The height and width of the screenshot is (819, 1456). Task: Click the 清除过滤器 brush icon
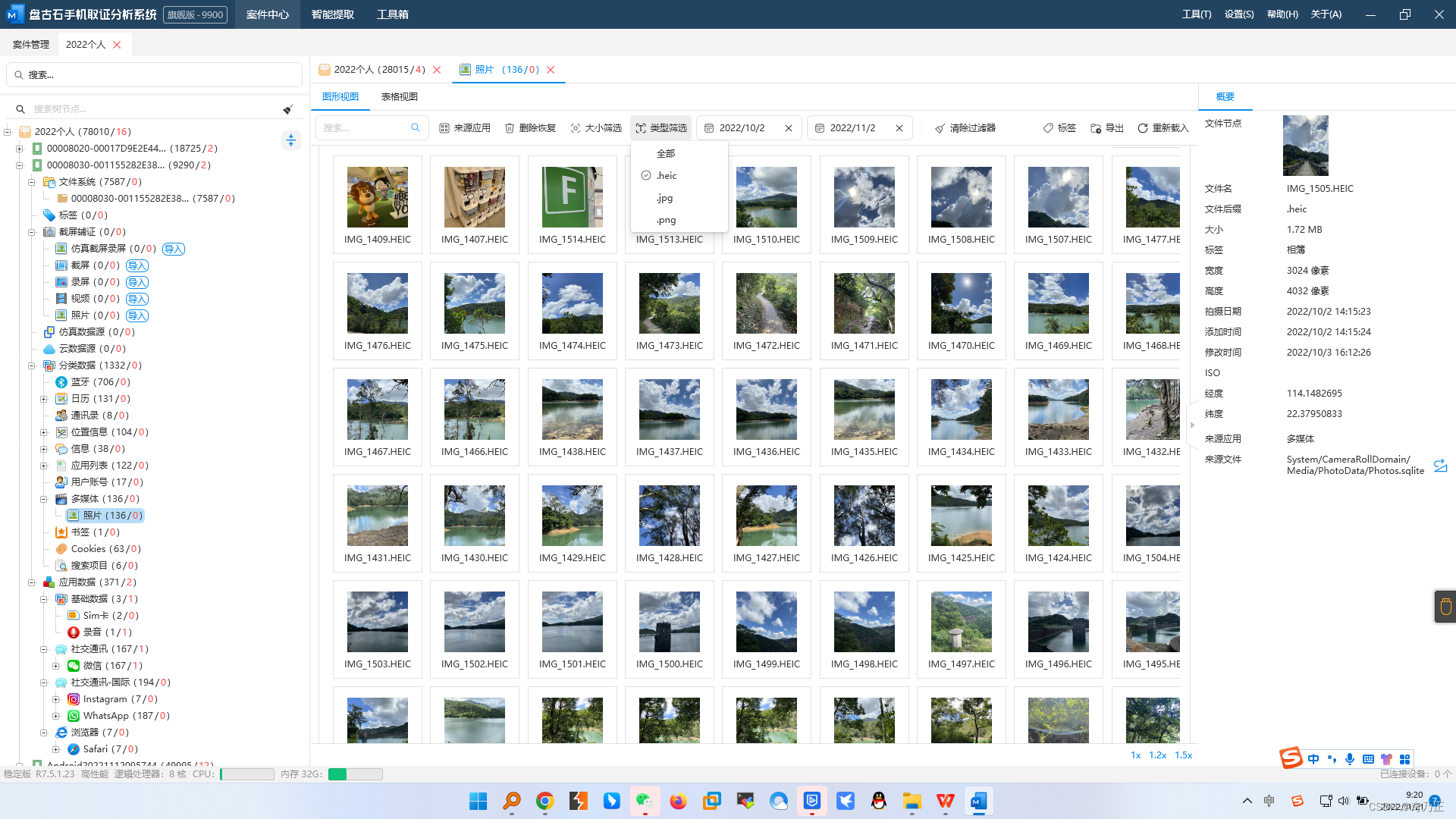(940, 128)
